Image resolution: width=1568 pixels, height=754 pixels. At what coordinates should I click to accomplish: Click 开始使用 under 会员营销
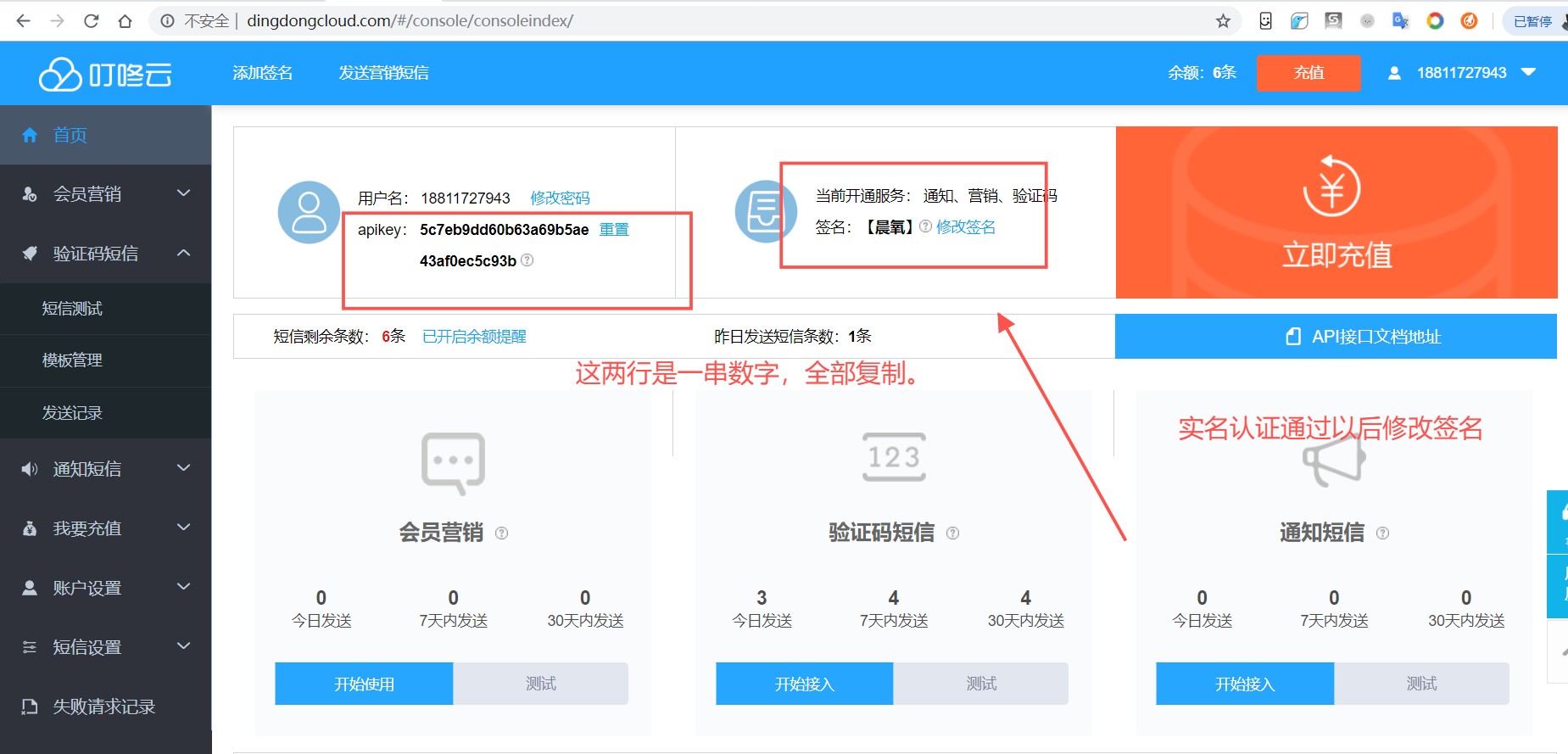pyautogui.click(x=364, y=684)
